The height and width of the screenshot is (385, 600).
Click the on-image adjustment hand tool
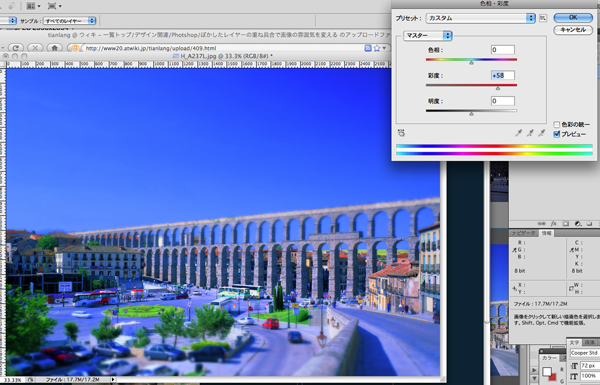[x=401, y=133]
